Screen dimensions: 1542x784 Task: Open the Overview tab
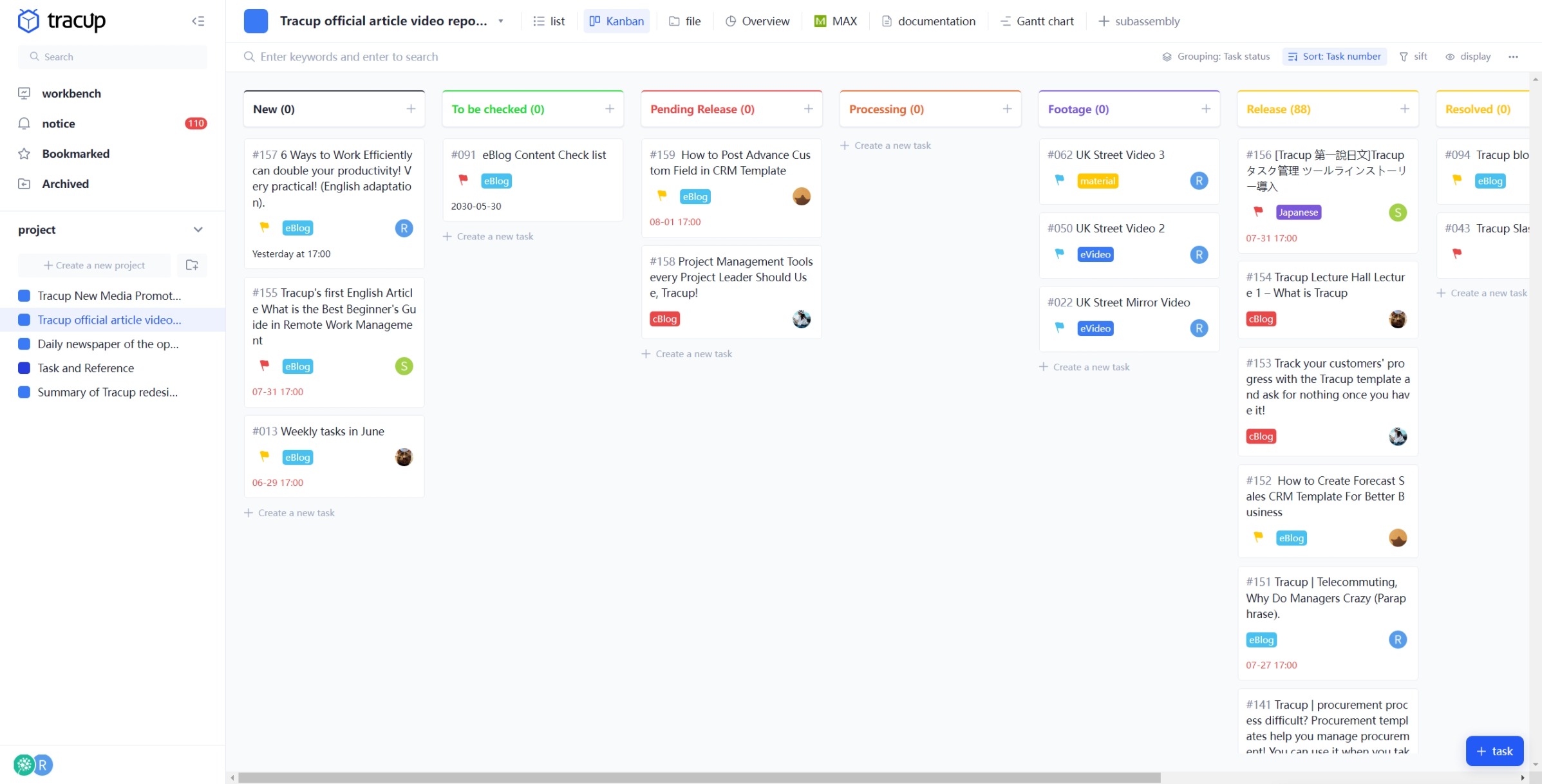click(757, 21)
